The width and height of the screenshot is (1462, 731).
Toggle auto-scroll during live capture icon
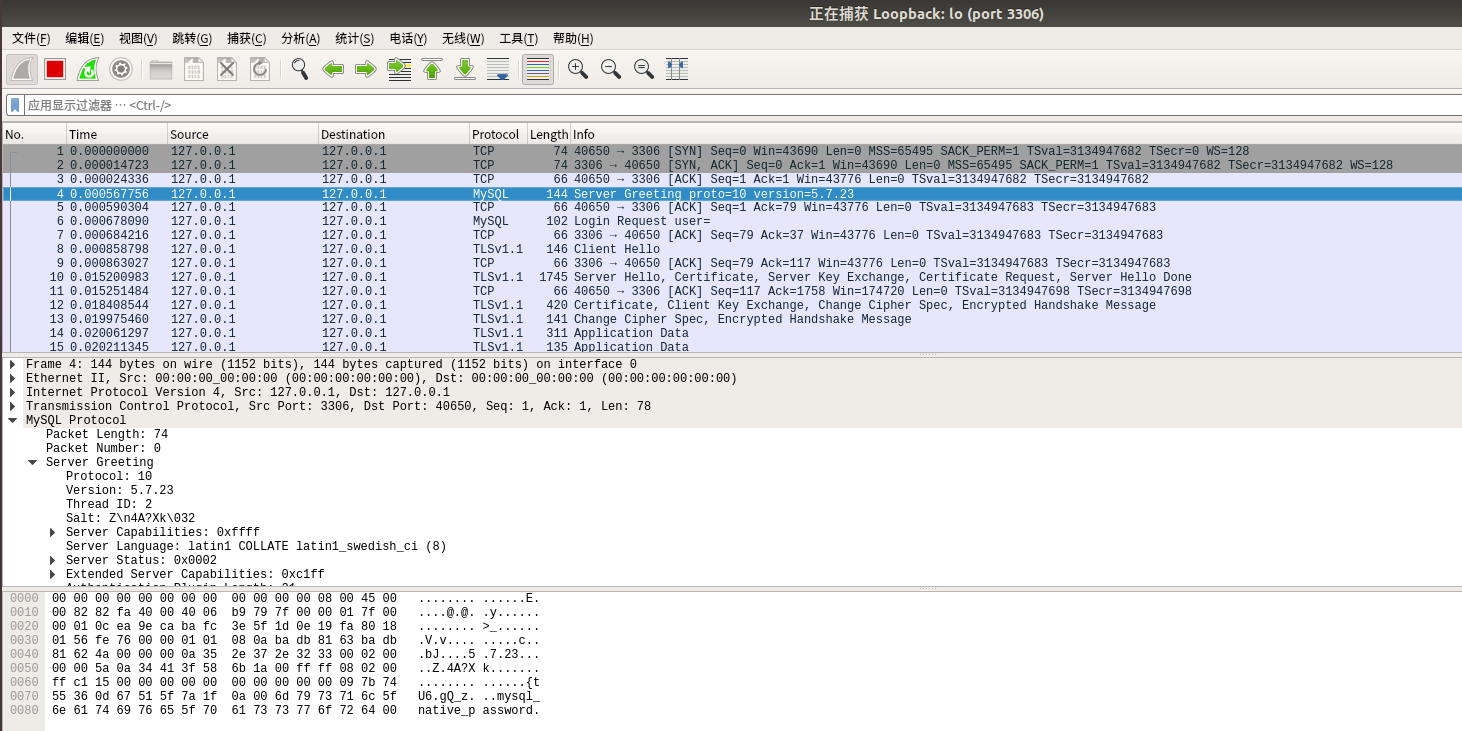click(498, 69)
